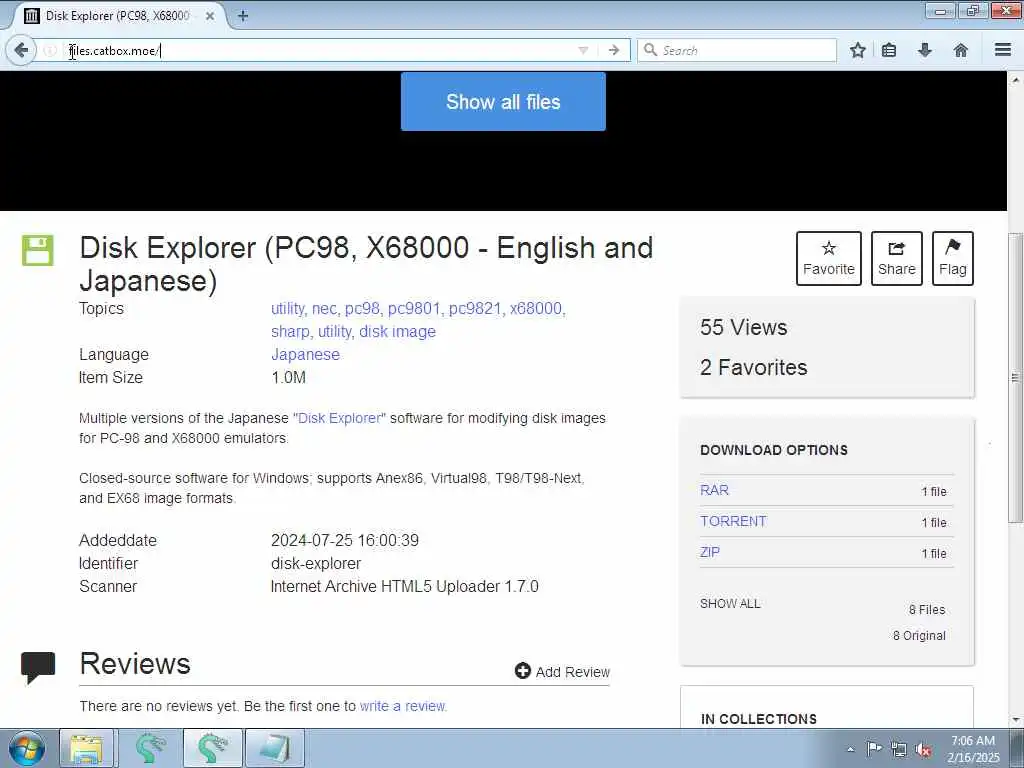This screenshot has height=768, width=1024.
Task: Click the address bar URL field
Action: (x=320, y=50)
